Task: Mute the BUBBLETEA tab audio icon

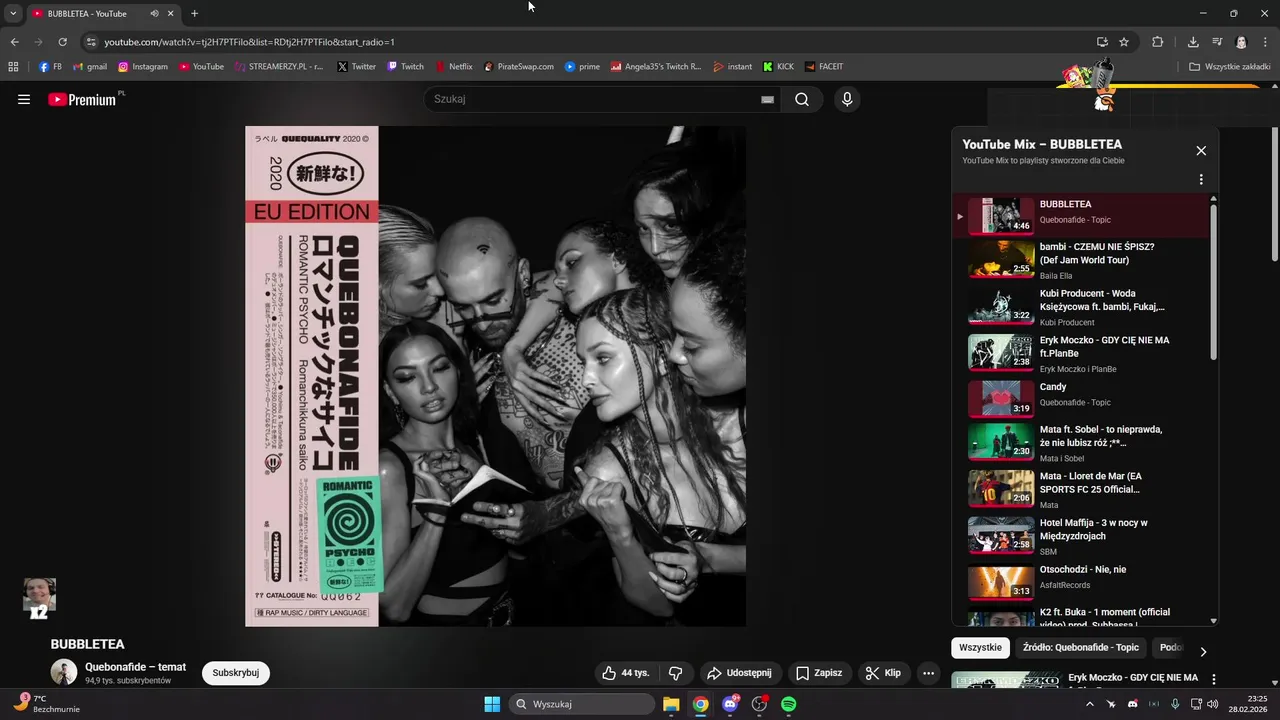Action: [x=154, y=13]
